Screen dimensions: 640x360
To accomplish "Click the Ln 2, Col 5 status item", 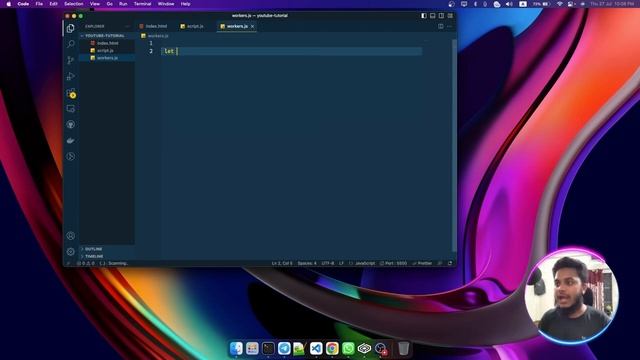I will [x=282, y=263].
